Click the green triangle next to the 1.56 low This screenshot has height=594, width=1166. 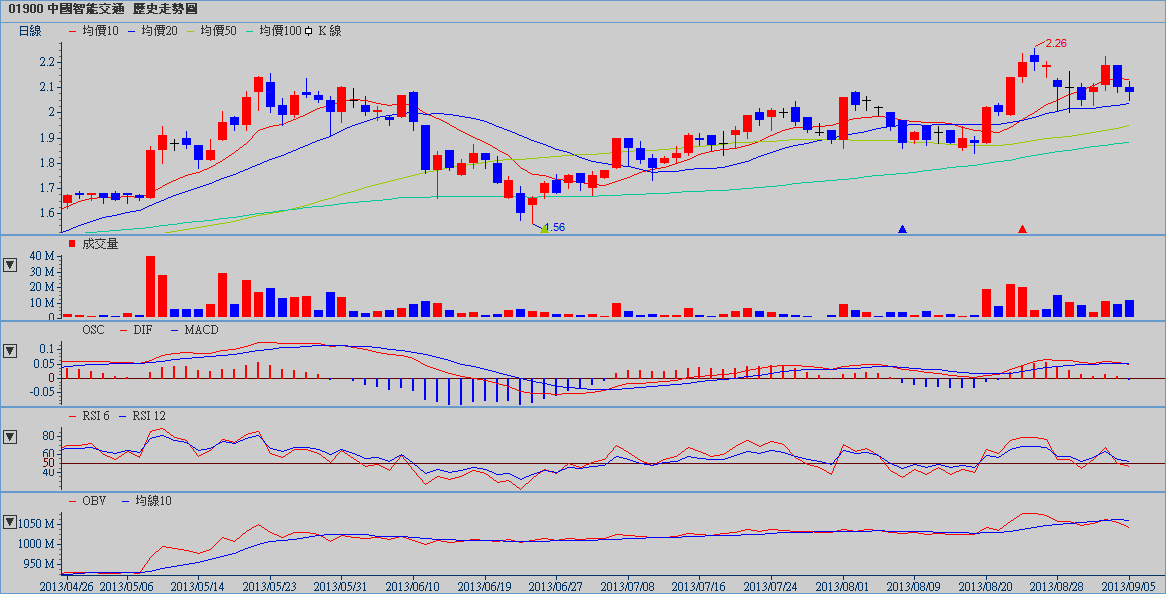[543, 229]
